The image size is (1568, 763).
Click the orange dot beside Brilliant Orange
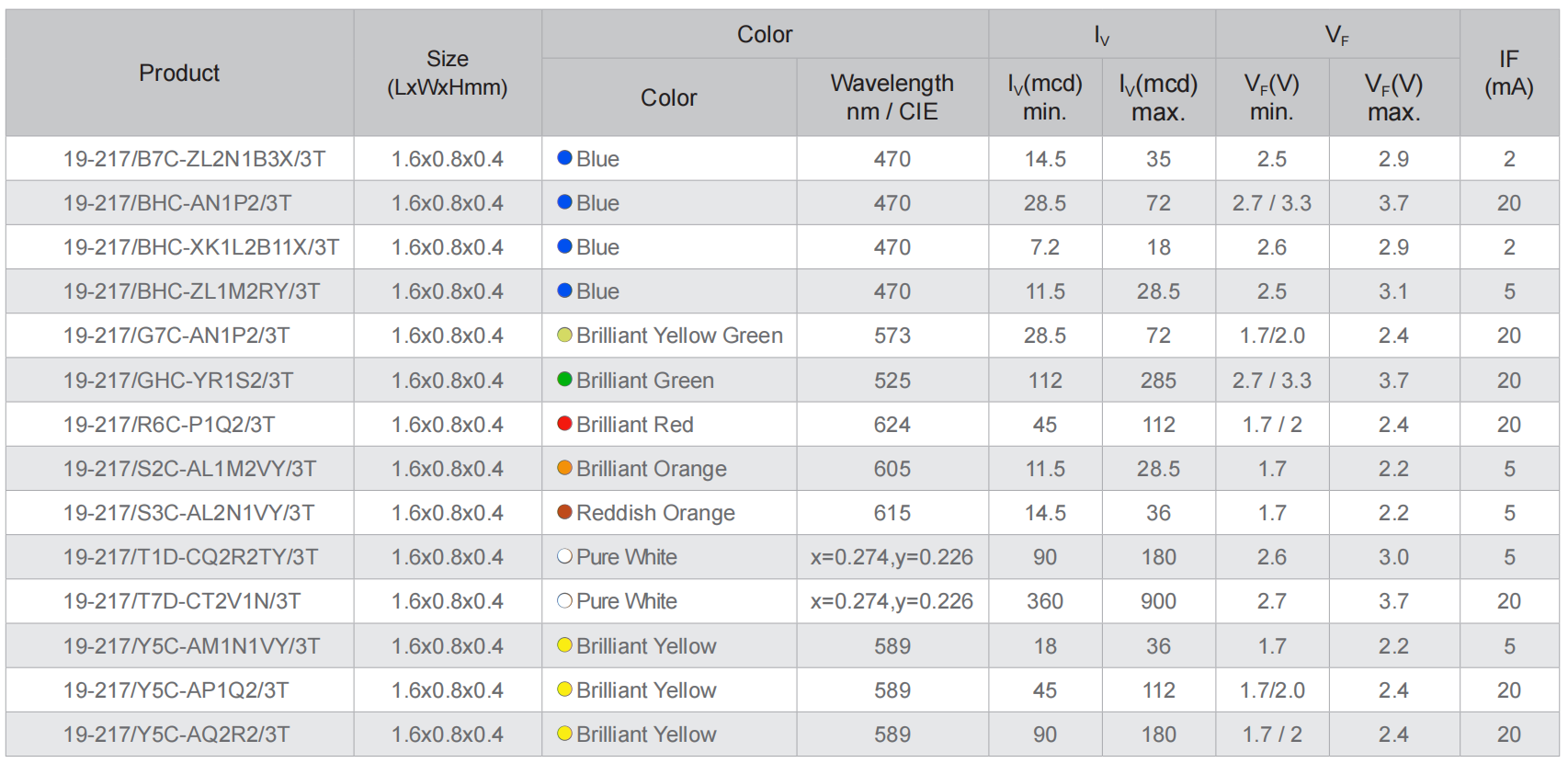click(x=565, y=468)
